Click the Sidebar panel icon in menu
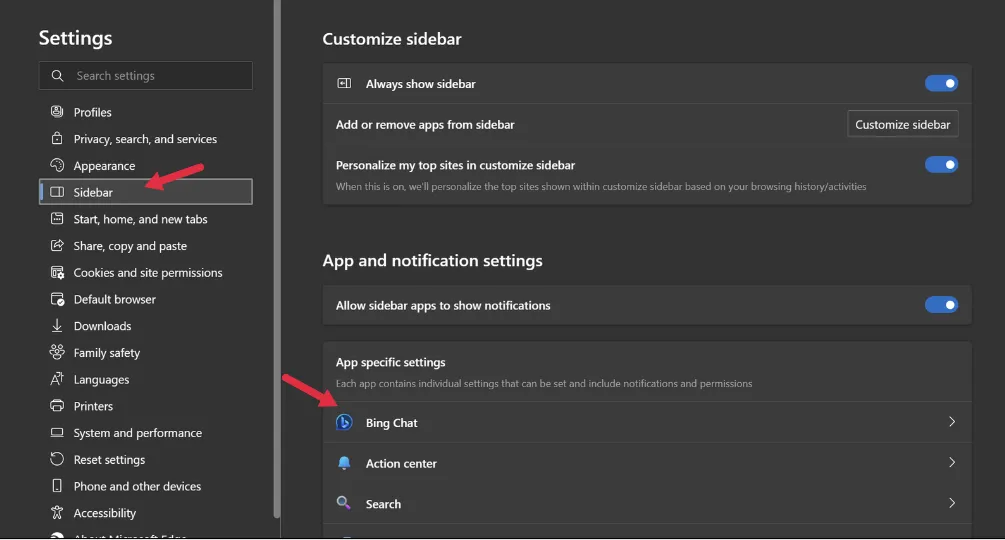 (x=57, y=192)
